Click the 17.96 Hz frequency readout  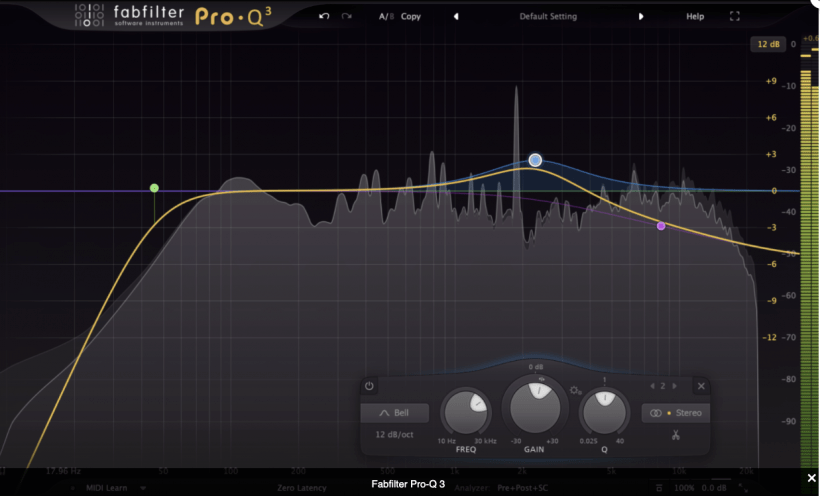(x=63, y=471)
